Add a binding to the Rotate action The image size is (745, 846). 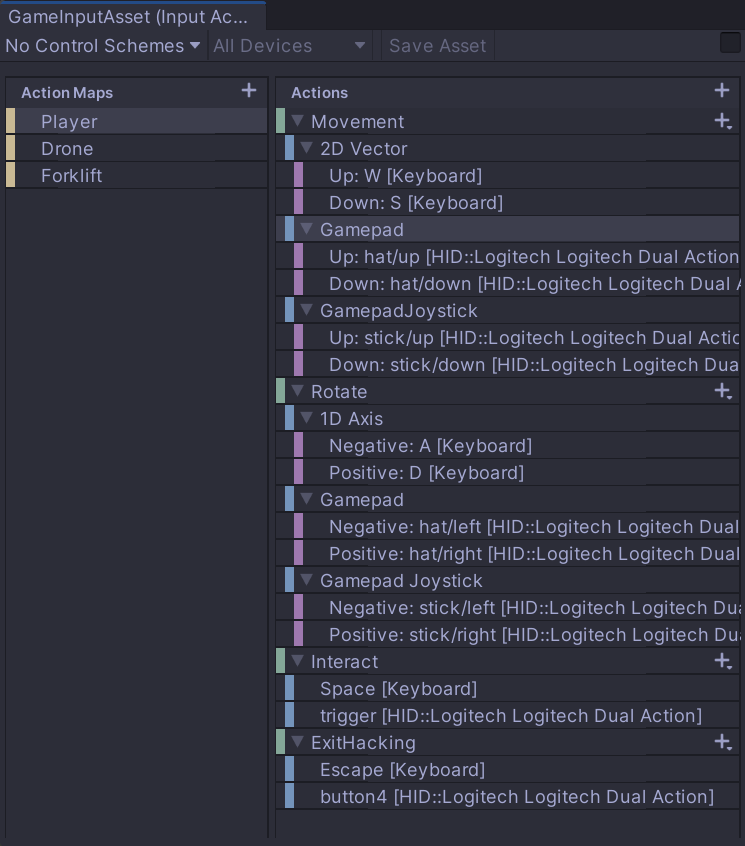[721, 391]
